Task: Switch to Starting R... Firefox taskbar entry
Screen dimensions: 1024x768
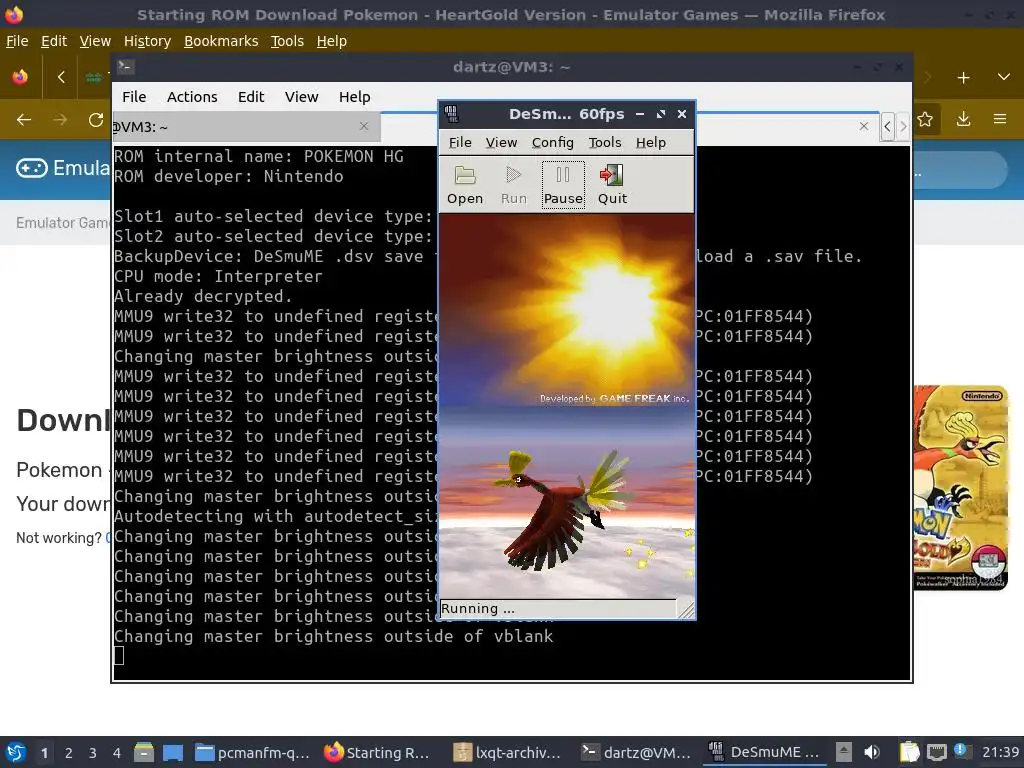Action: click(378, 752)
